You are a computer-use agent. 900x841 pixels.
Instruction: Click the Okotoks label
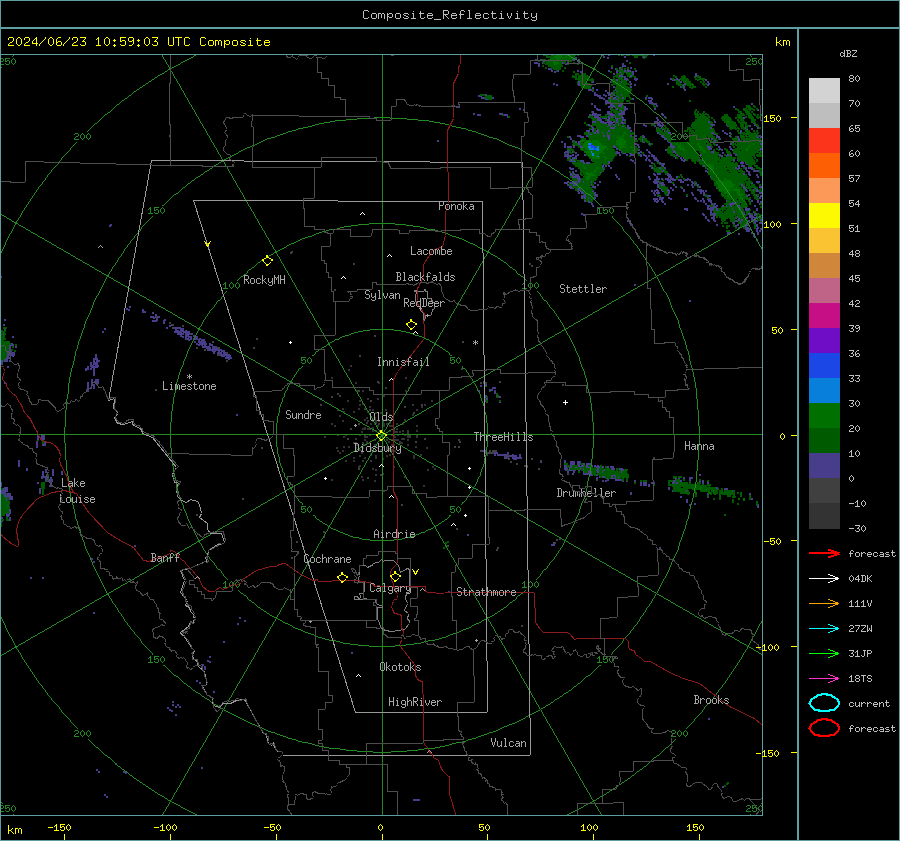pos(400,667)
